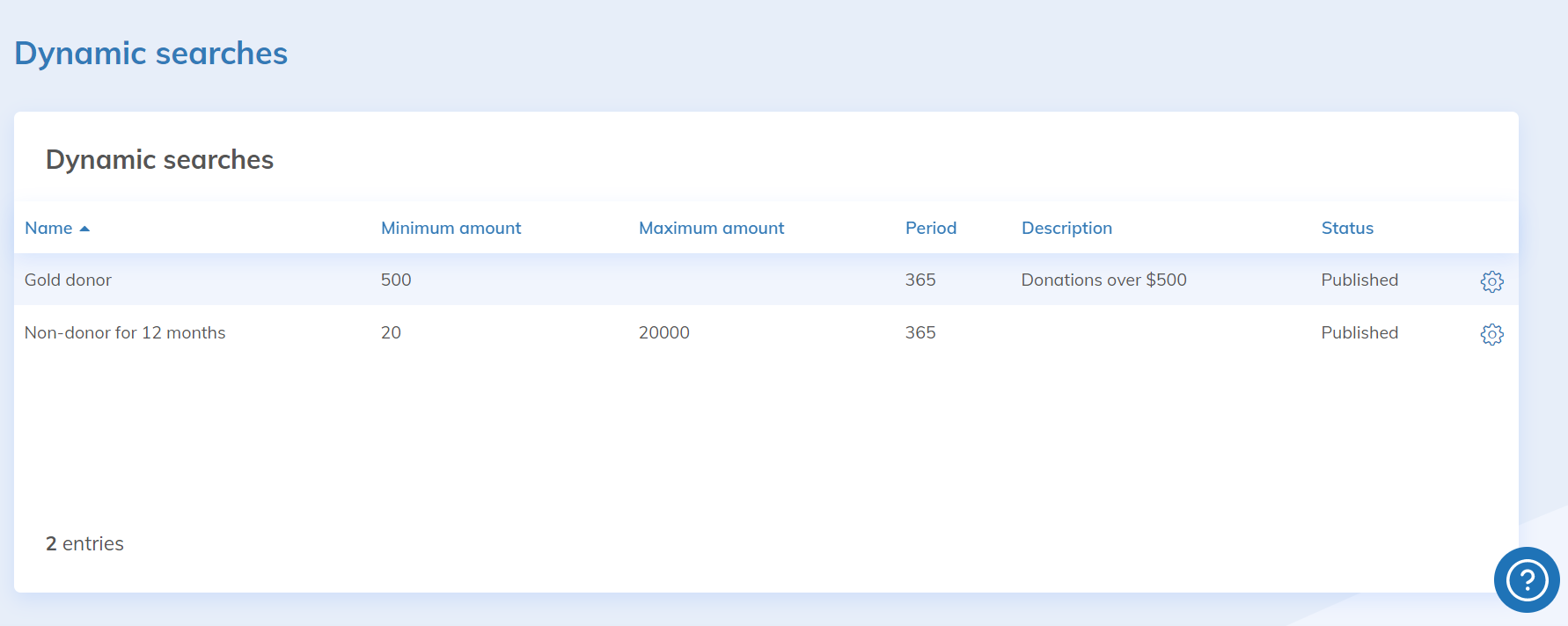Sort table by Name column header
The width and height of the screenshot is (1568, 626).
click(48, 229)
